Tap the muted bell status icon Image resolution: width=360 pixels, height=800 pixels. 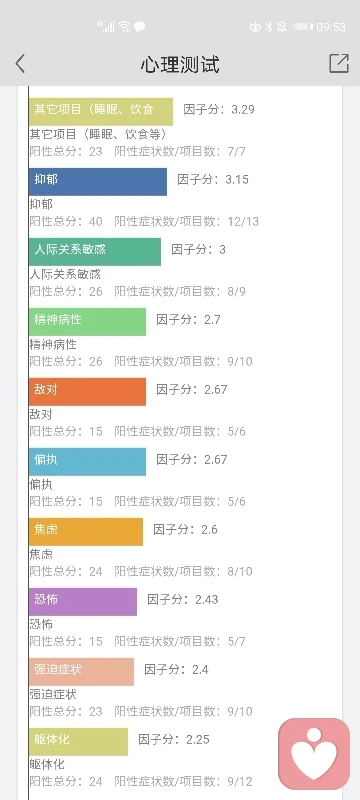point(281,27)
